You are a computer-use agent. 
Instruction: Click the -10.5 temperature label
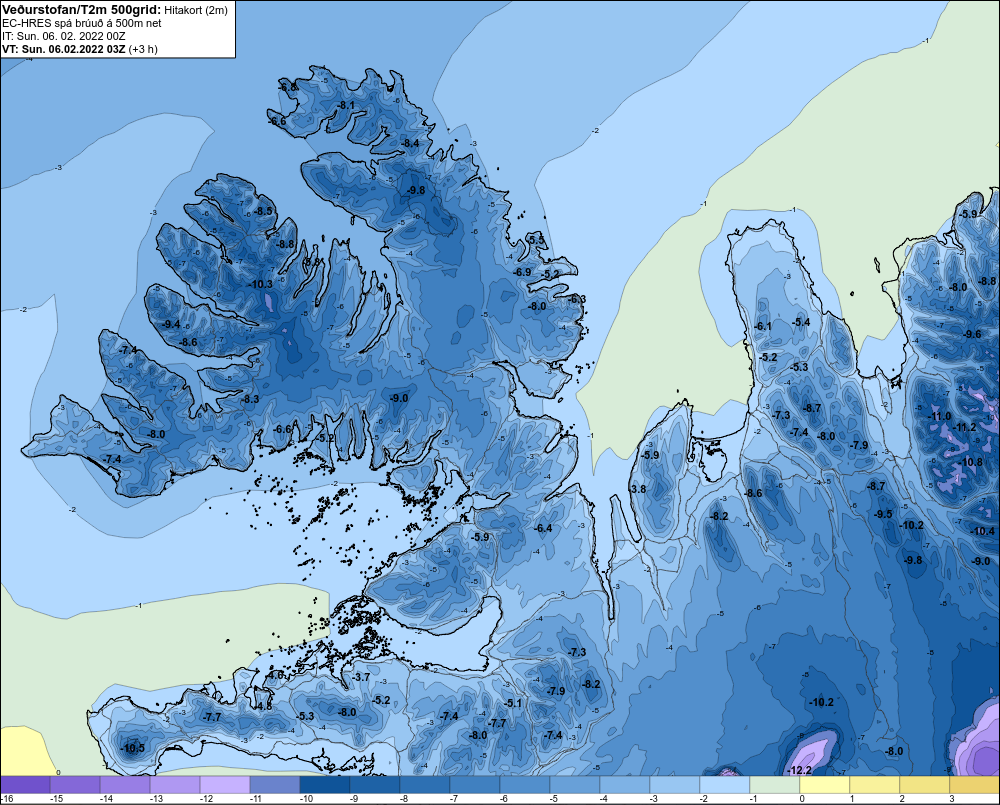132,748
